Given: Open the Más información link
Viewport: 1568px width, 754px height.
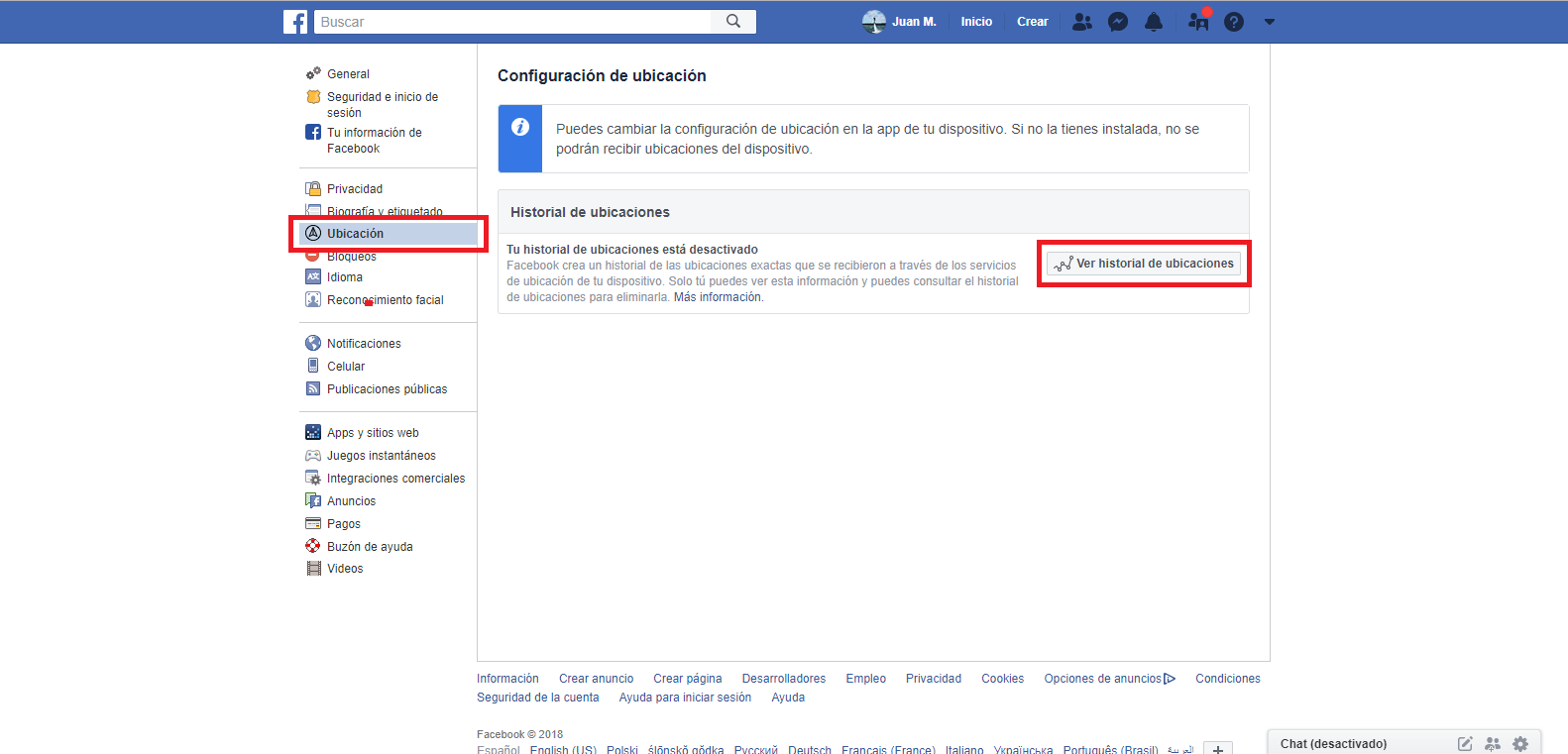Looking at the screenshot, I should click(718, 297).
